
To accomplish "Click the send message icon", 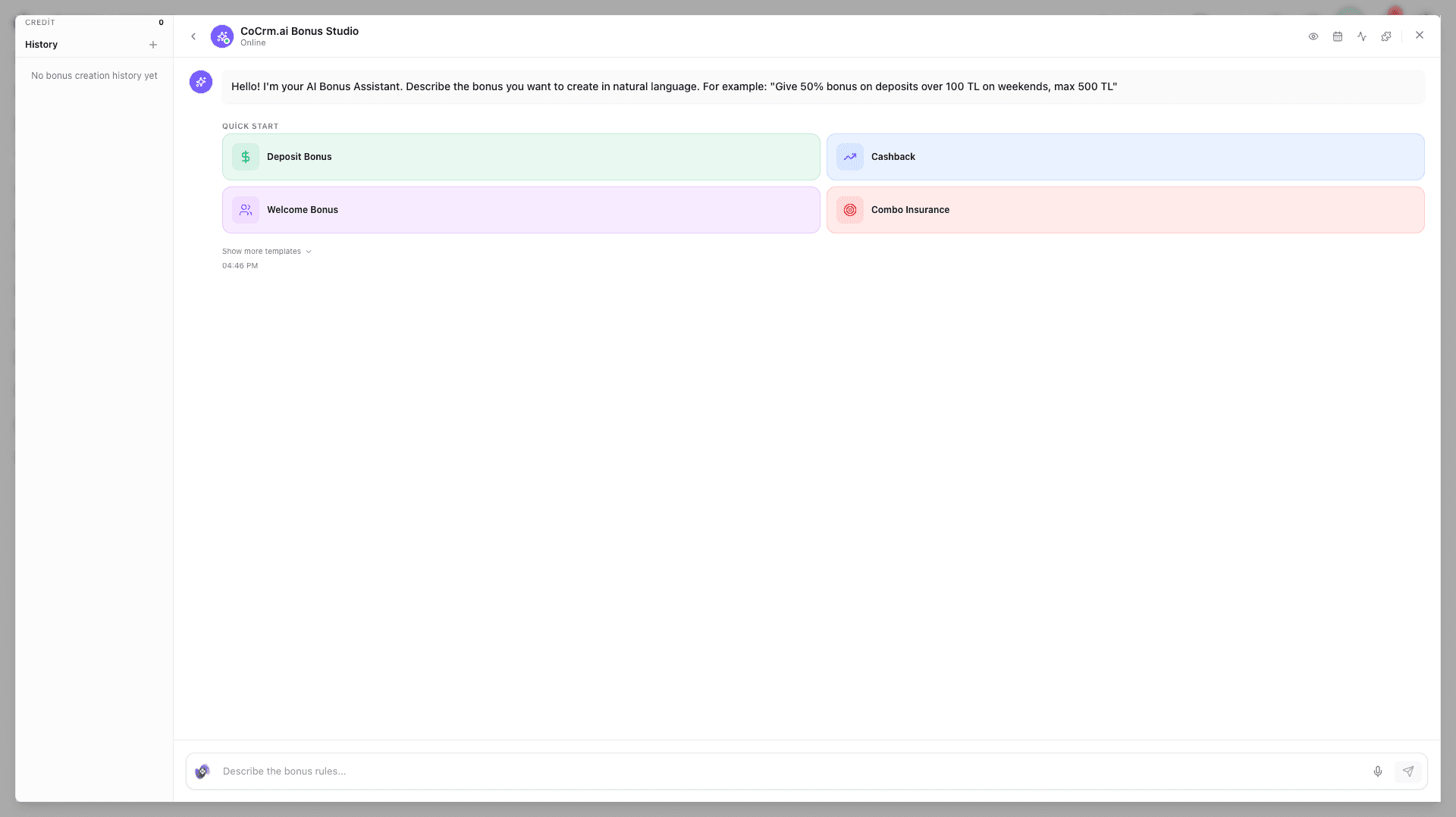I will click(x=1408, y=771).
